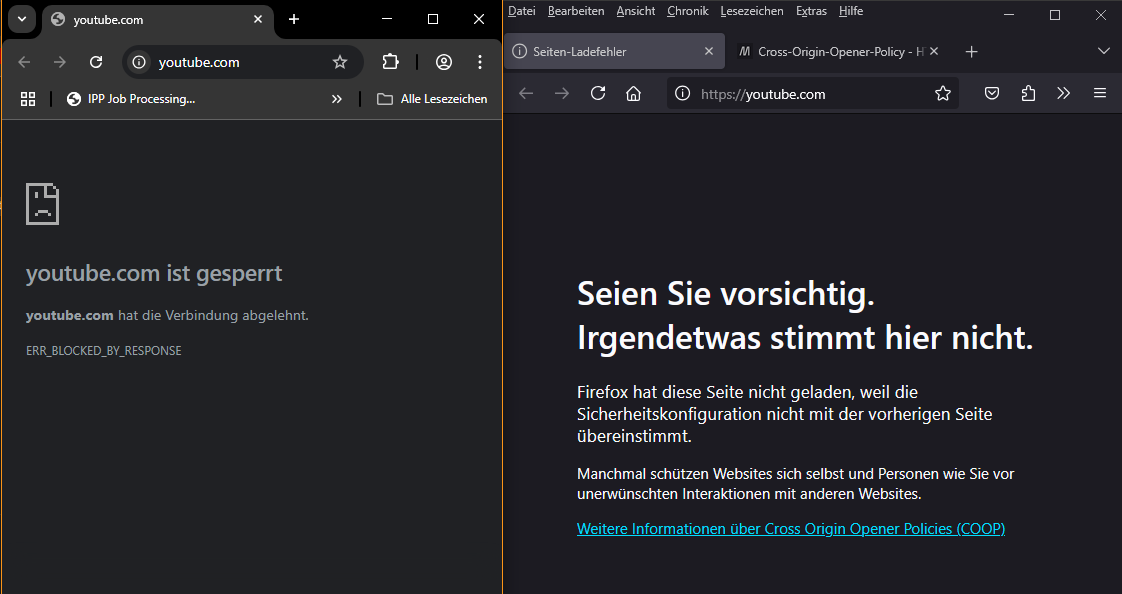Reload page in Firefox
Image resolution: width=1122 pixels, height=594 pixels.
[598, 93]
